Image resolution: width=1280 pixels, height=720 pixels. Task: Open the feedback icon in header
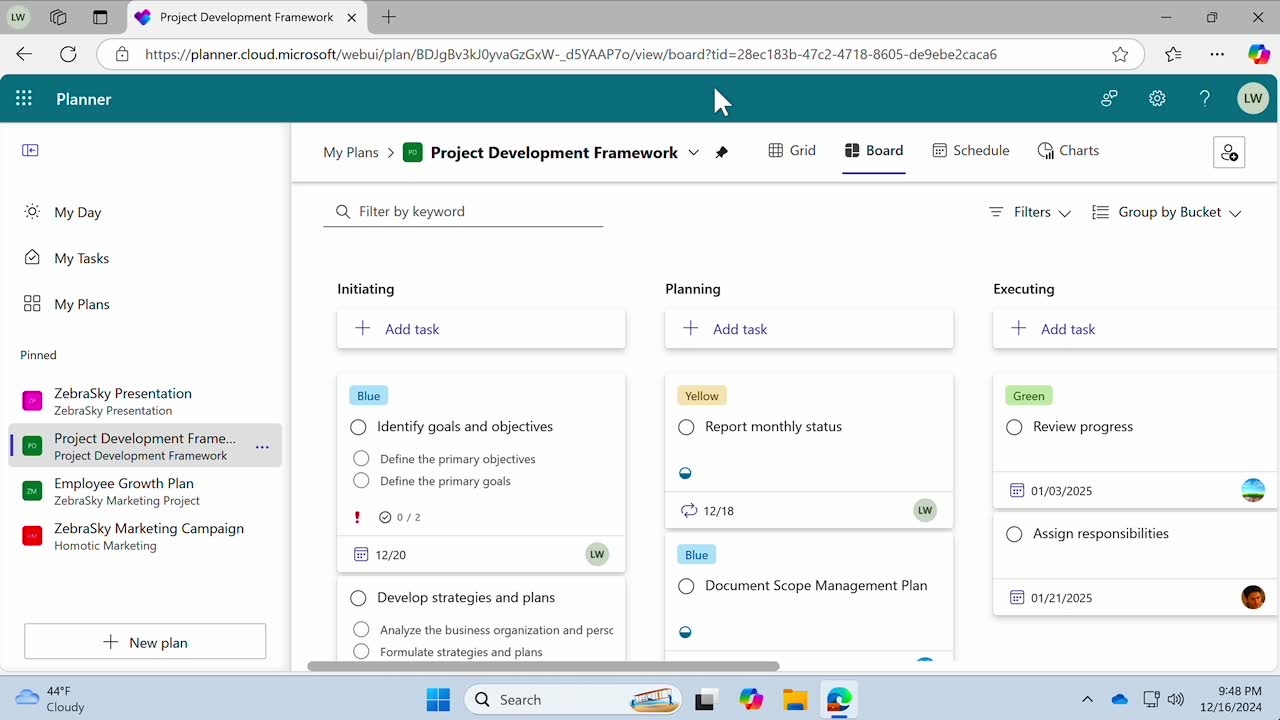1109,98
